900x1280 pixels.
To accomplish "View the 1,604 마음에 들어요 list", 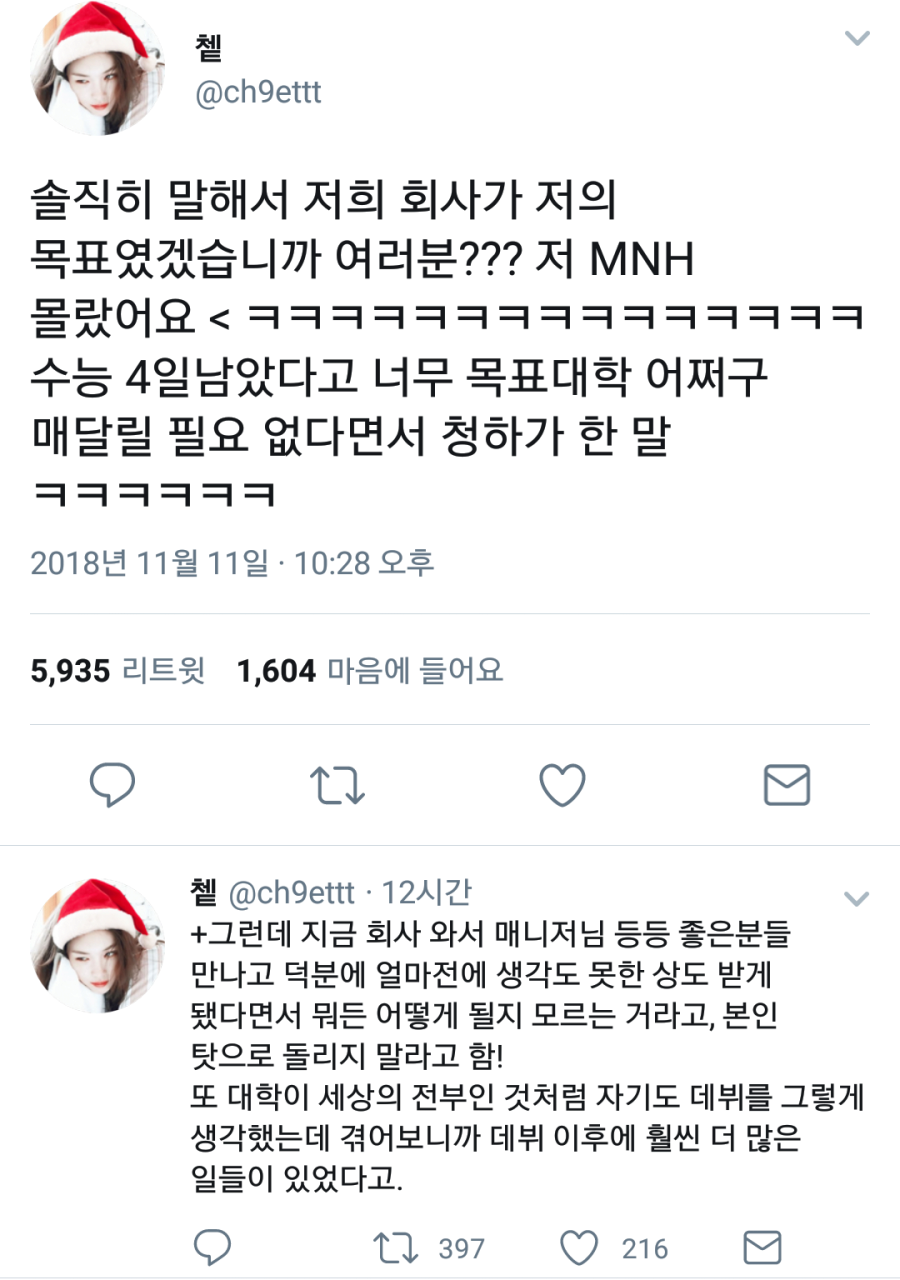I will 370,670.
